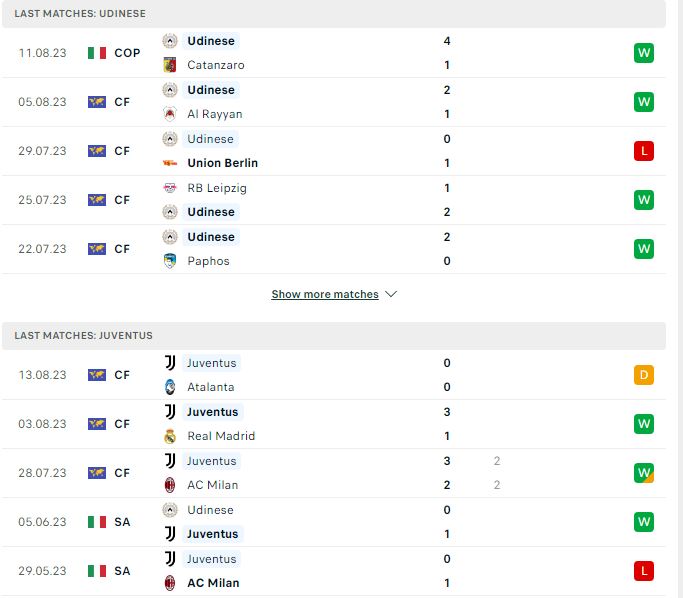Open the Show more matches link
Image resolution: width=683 pixels, height=598 pixels.
pos(325,294)
